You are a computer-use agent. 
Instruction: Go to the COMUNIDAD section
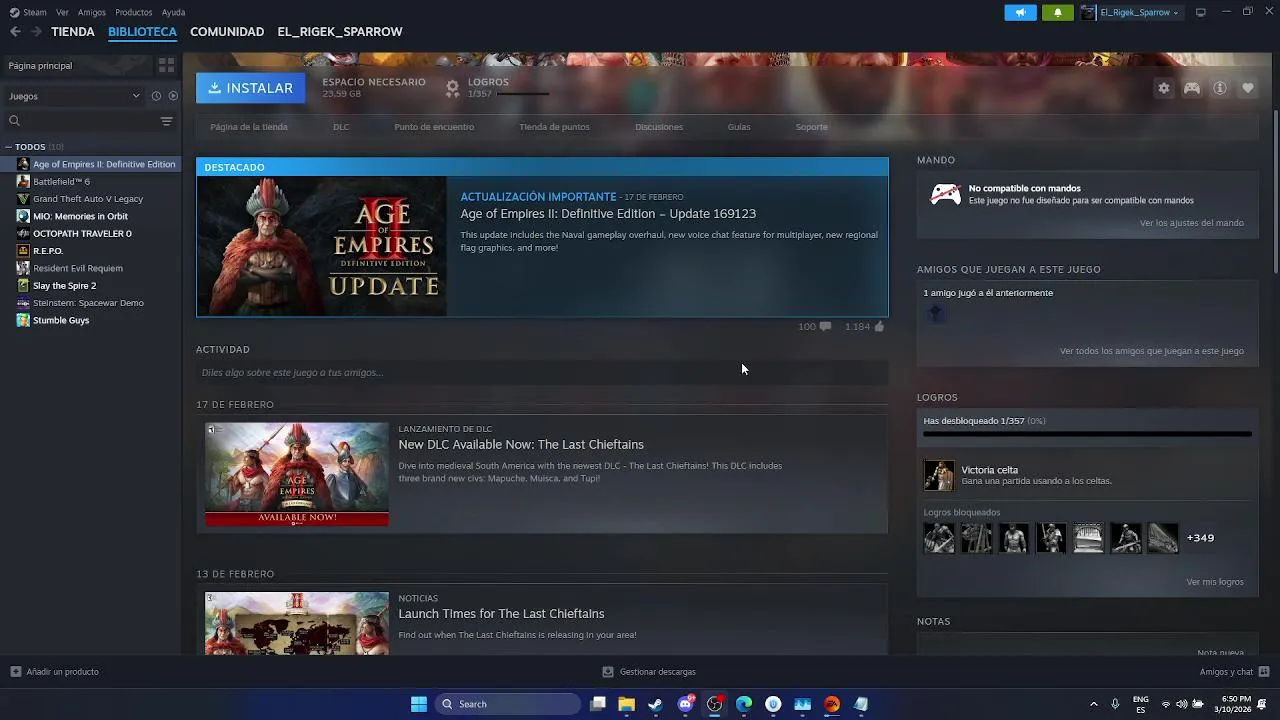[227, 32]
